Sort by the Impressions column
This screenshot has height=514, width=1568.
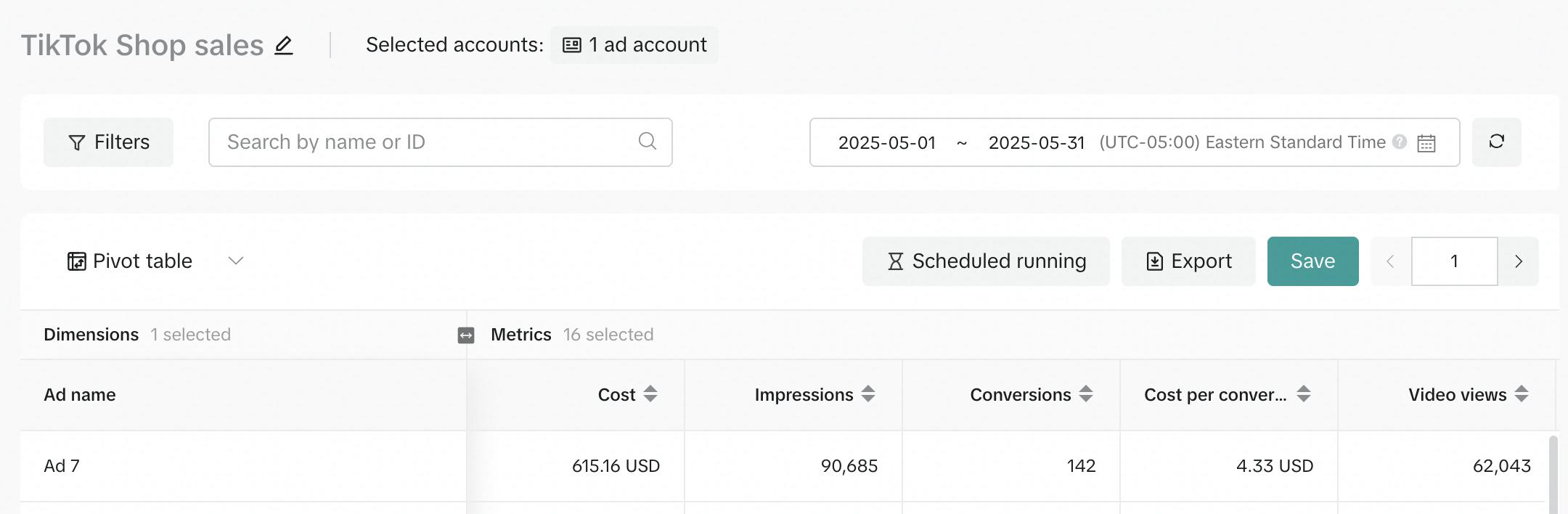(x=868, y=394)
